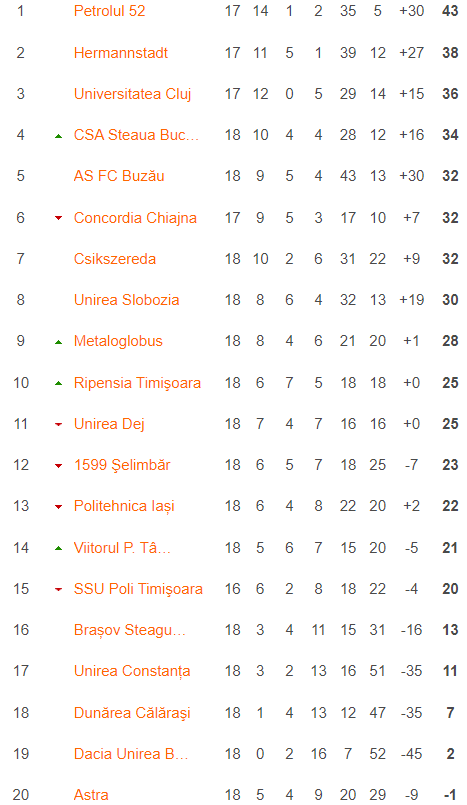Open the Unirea Constanța team page

pyautogui.click(x=132, y=671)
